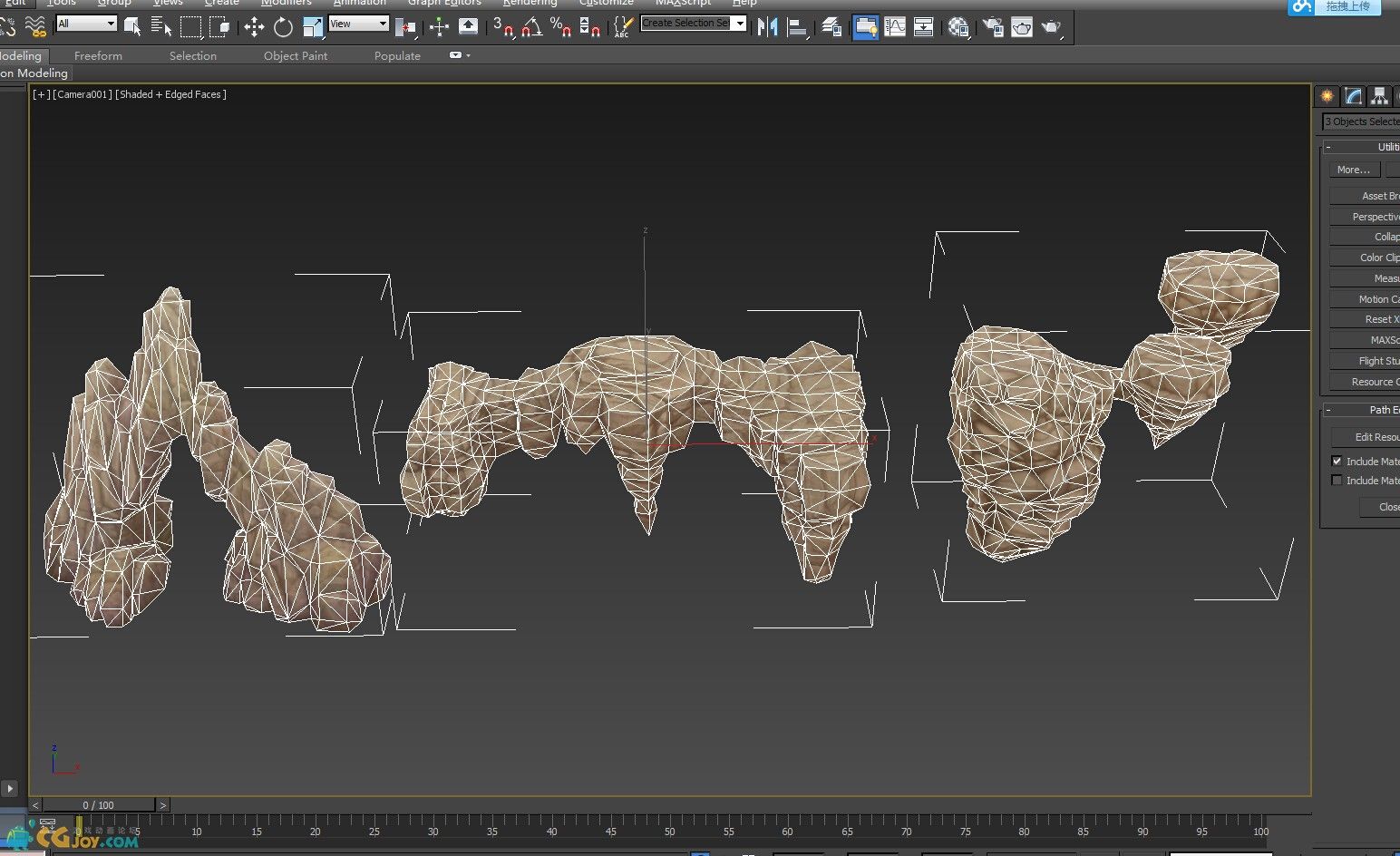Toggle the Graphite Ribbon icon
The height and width of the screenshot is (856, 1400).
pyautogui.click(x=866, y=26)
